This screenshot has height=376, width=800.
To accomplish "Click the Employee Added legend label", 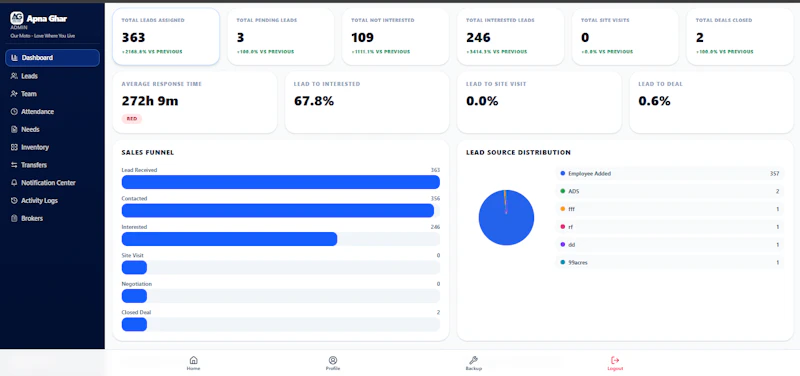I will (589, 173).
